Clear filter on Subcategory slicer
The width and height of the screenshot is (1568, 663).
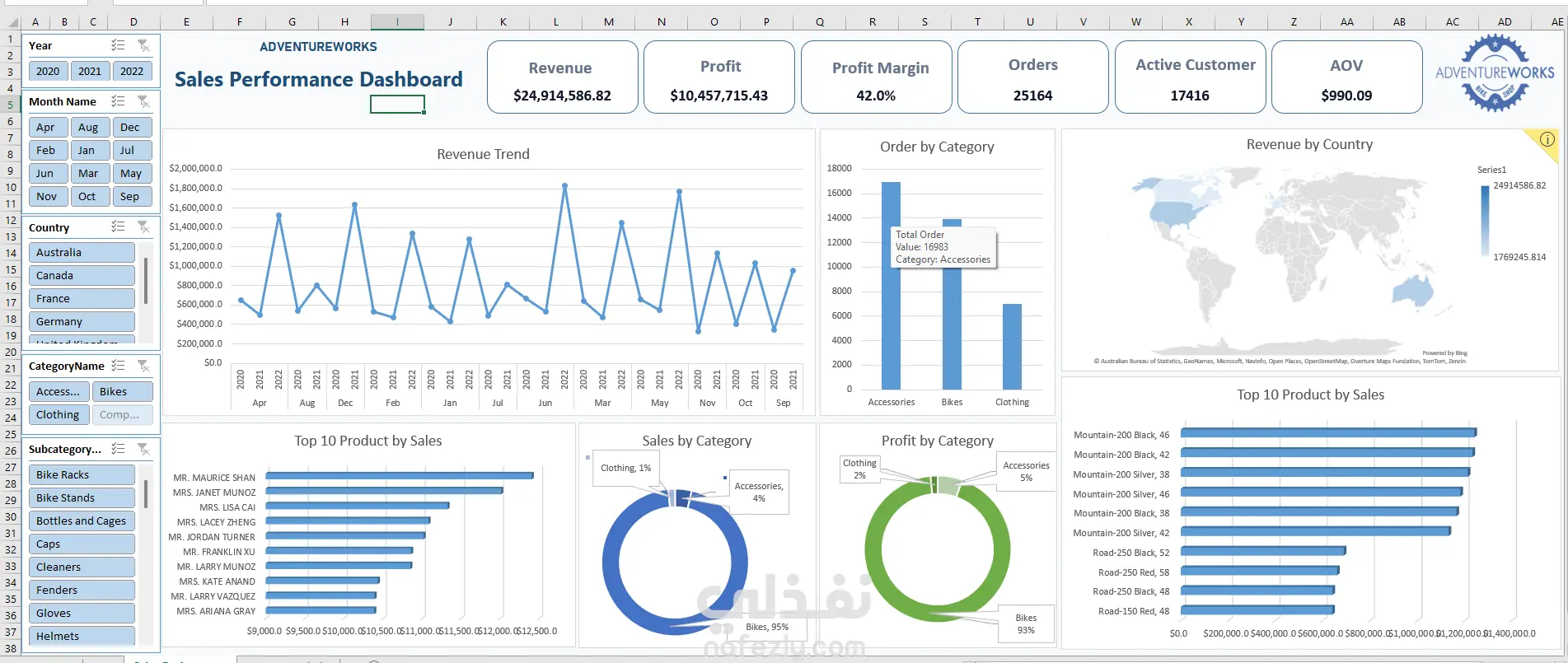pyautogui.click(x=143, y=449)
